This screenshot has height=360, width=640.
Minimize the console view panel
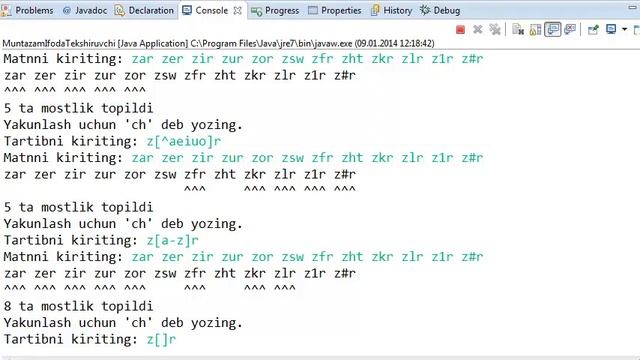pyautogui.click(x=632, y=7)
